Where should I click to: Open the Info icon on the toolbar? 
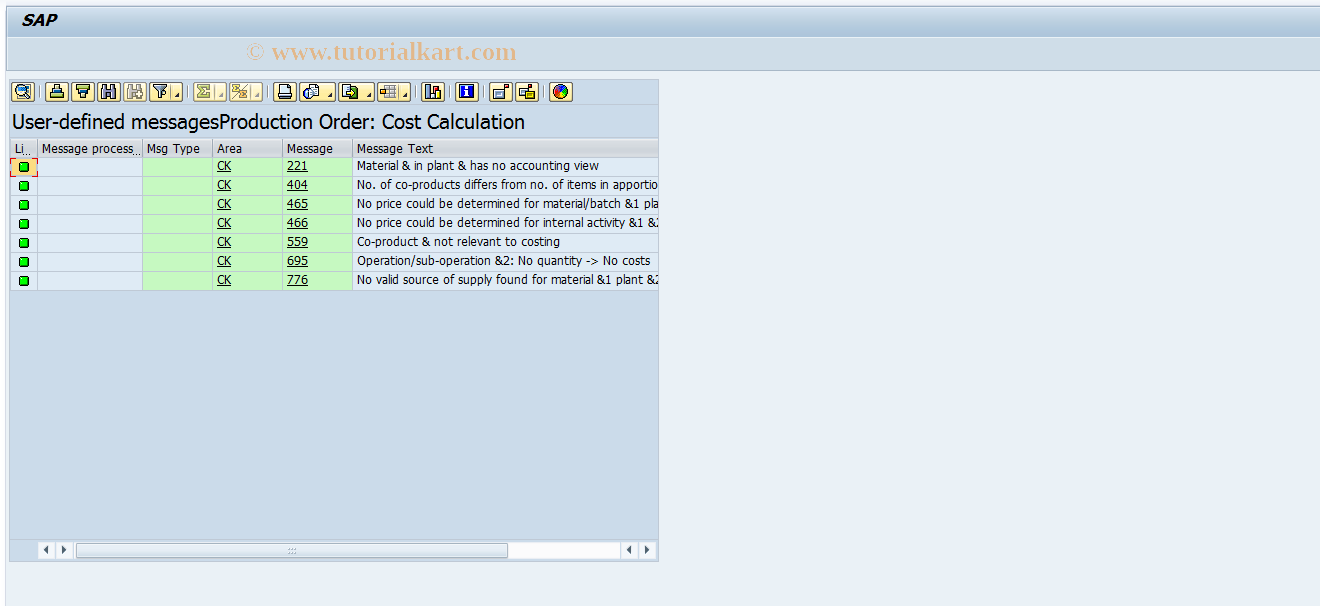(x=466, y=92)
